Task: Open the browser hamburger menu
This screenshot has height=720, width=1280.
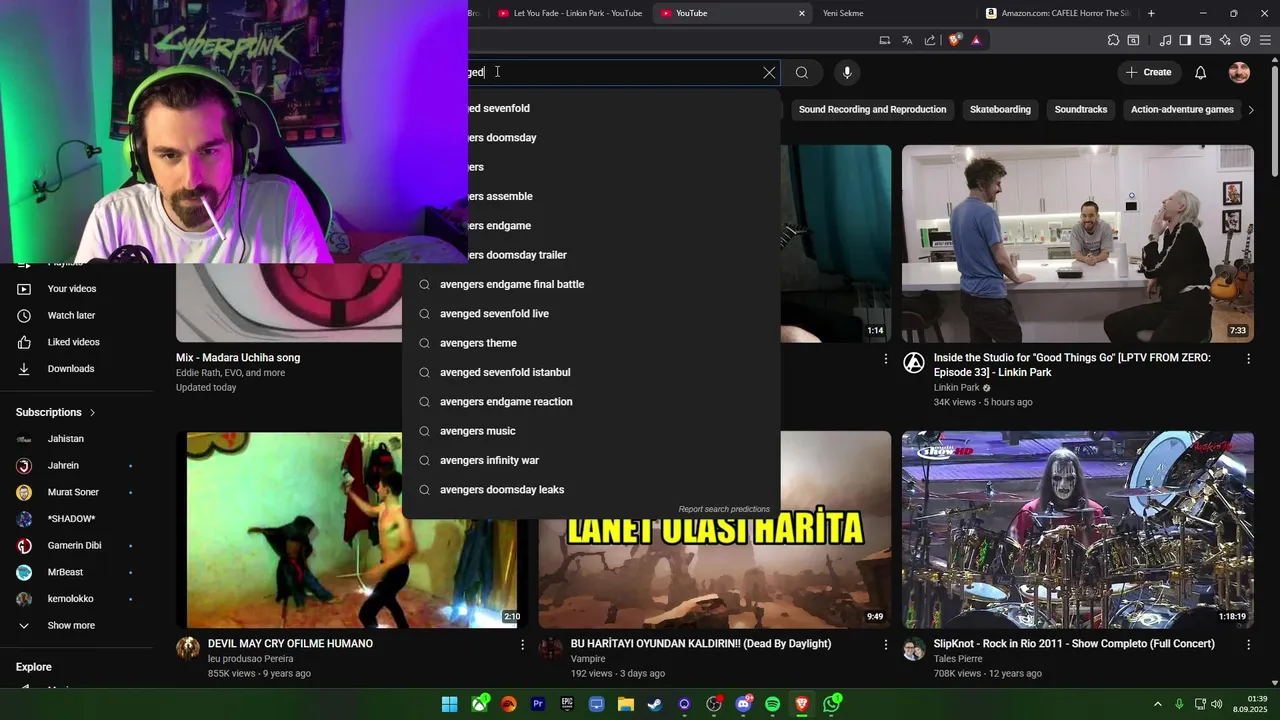Action: pyautogui.click(x=1265, y=40)
